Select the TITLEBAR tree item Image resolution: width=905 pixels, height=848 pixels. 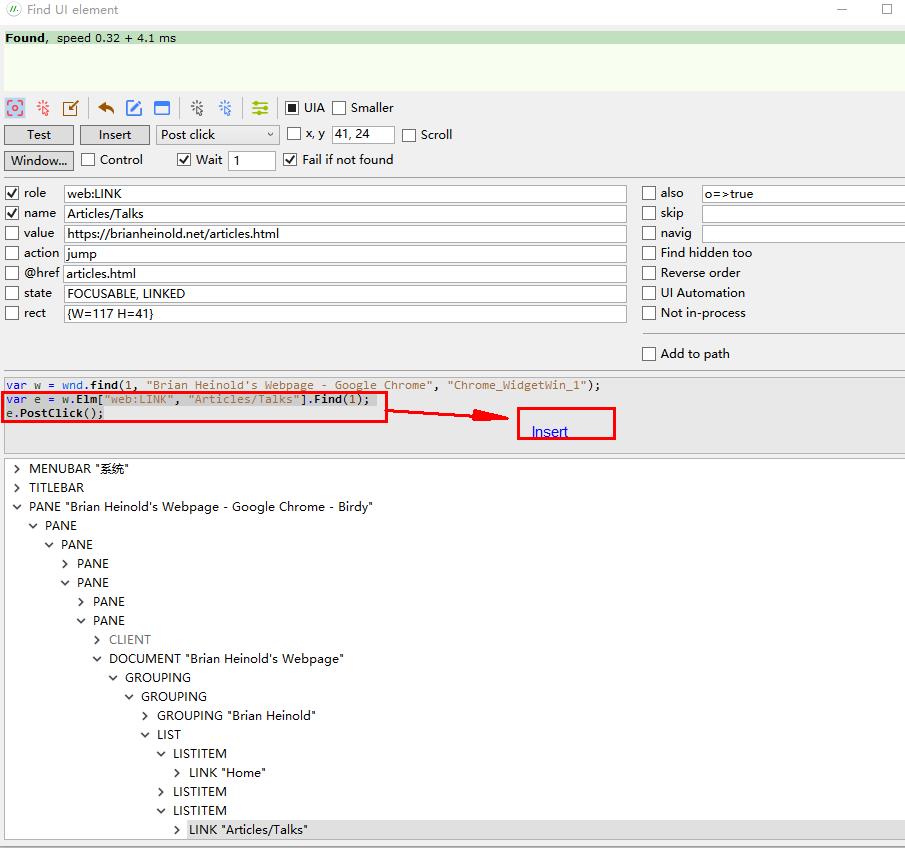[x=57, y=488]
